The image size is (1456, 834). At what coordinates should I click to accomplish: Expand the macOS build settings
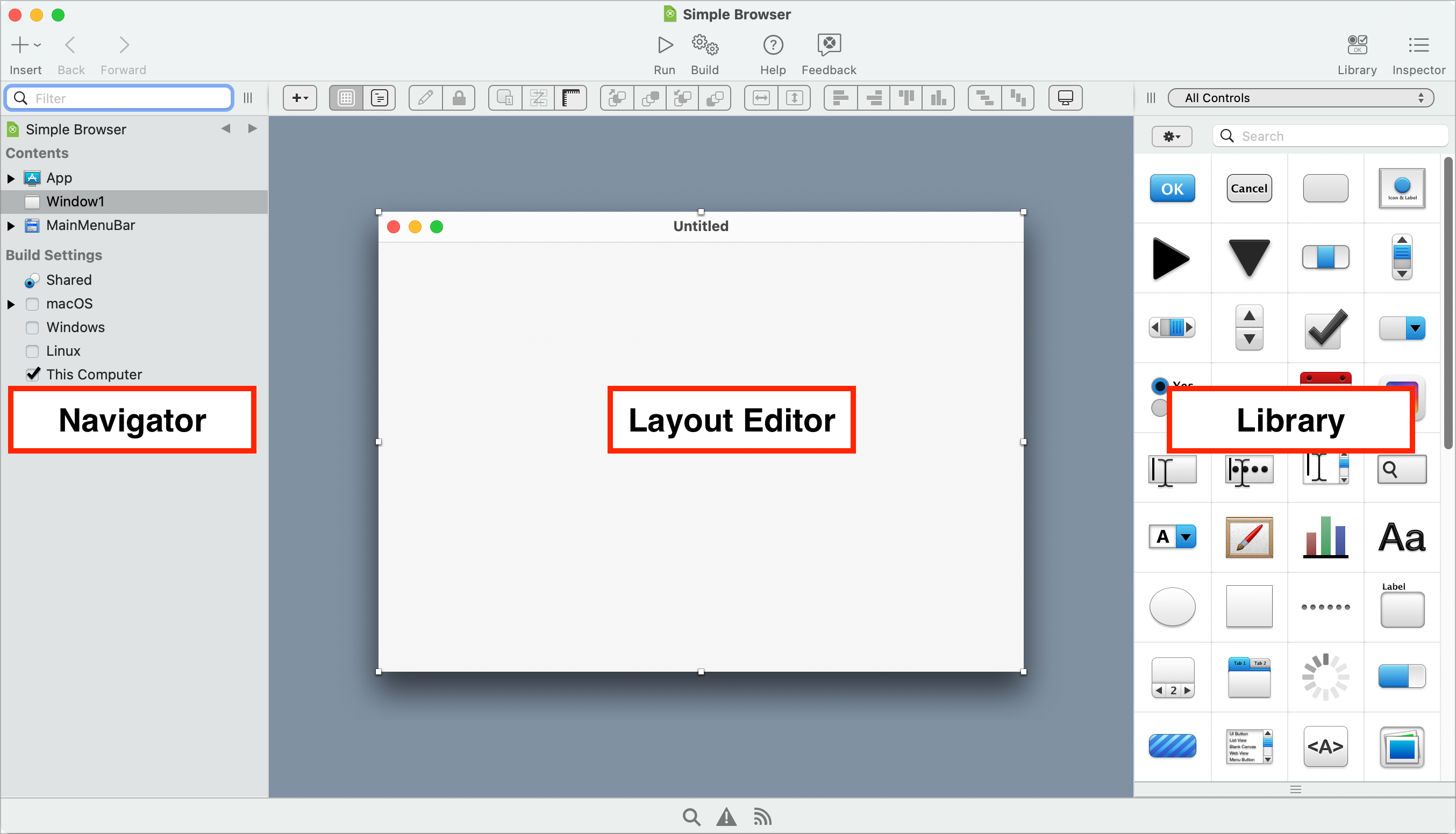[10, 304]
